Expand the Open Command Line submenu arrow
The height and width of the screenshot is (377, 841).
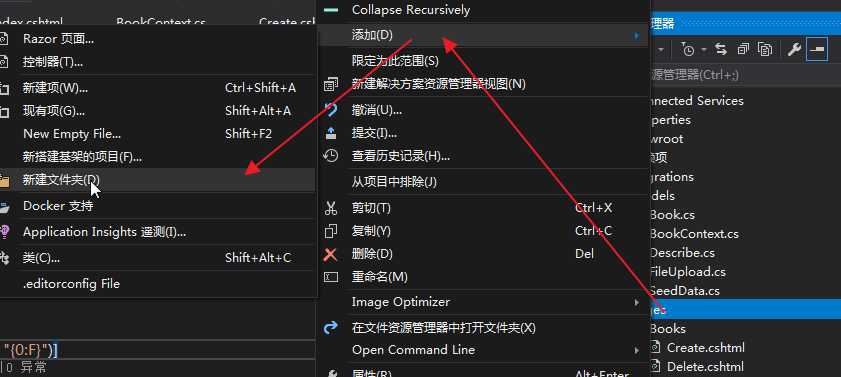[637, 350]
